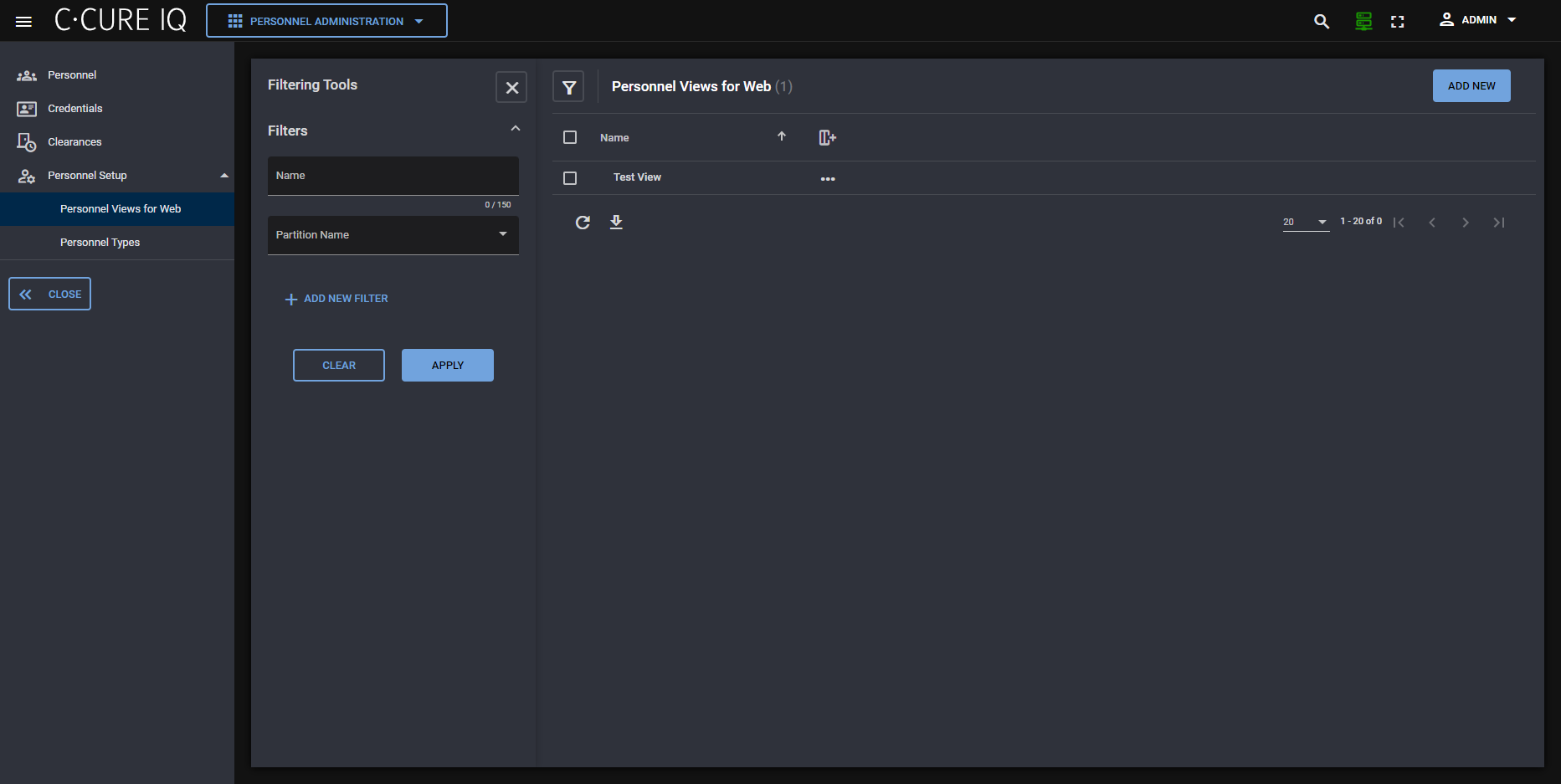Open the hamburger navigation menu
1561x784 pixels.
23,22
